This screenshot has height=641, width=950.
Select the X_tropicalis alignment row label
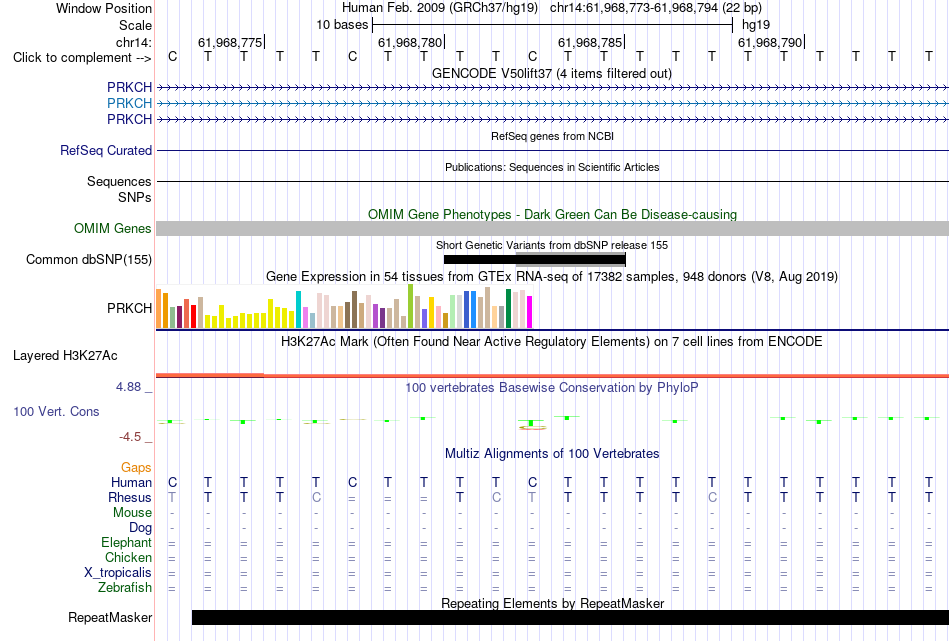[118, 573]
